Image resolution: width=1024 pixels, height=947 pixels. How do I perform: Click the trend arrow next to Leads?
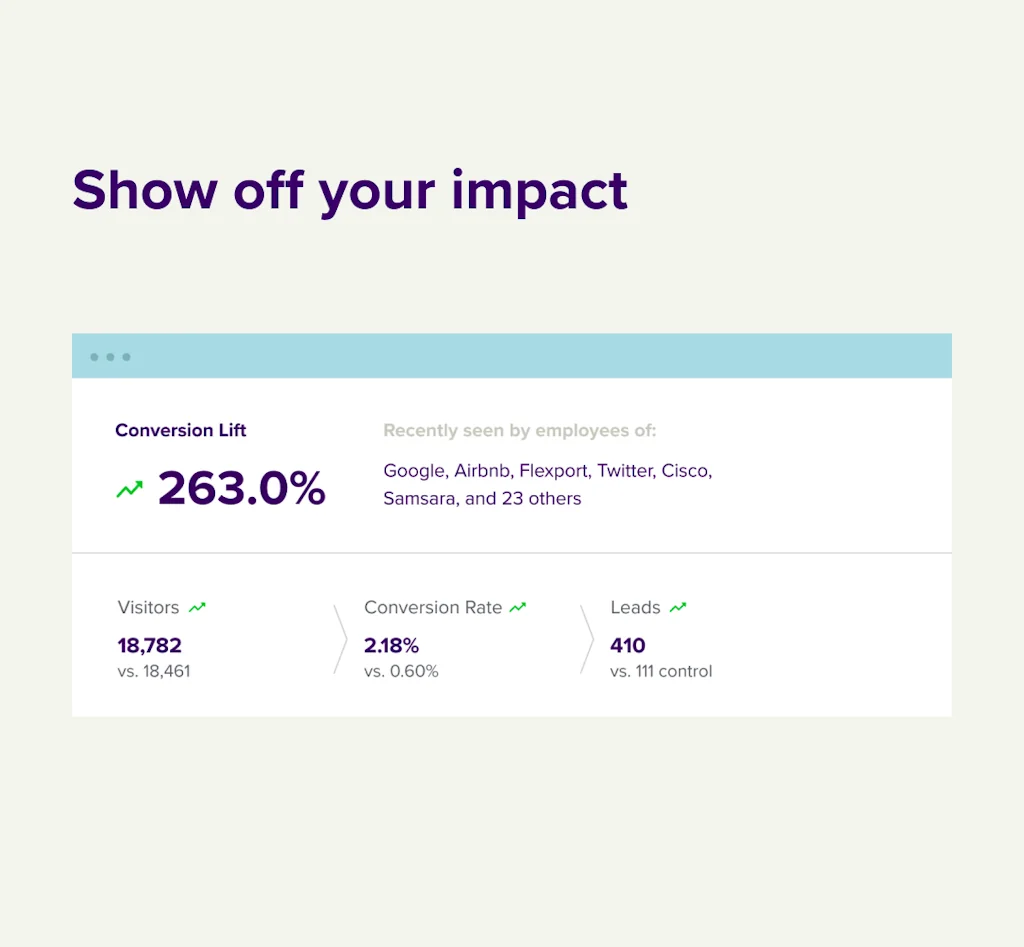678,607
